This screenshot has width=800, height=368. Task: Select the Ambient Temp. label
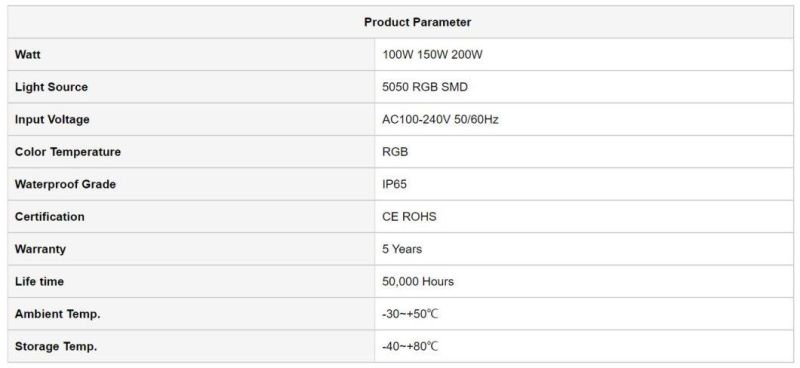click(58, 314)
